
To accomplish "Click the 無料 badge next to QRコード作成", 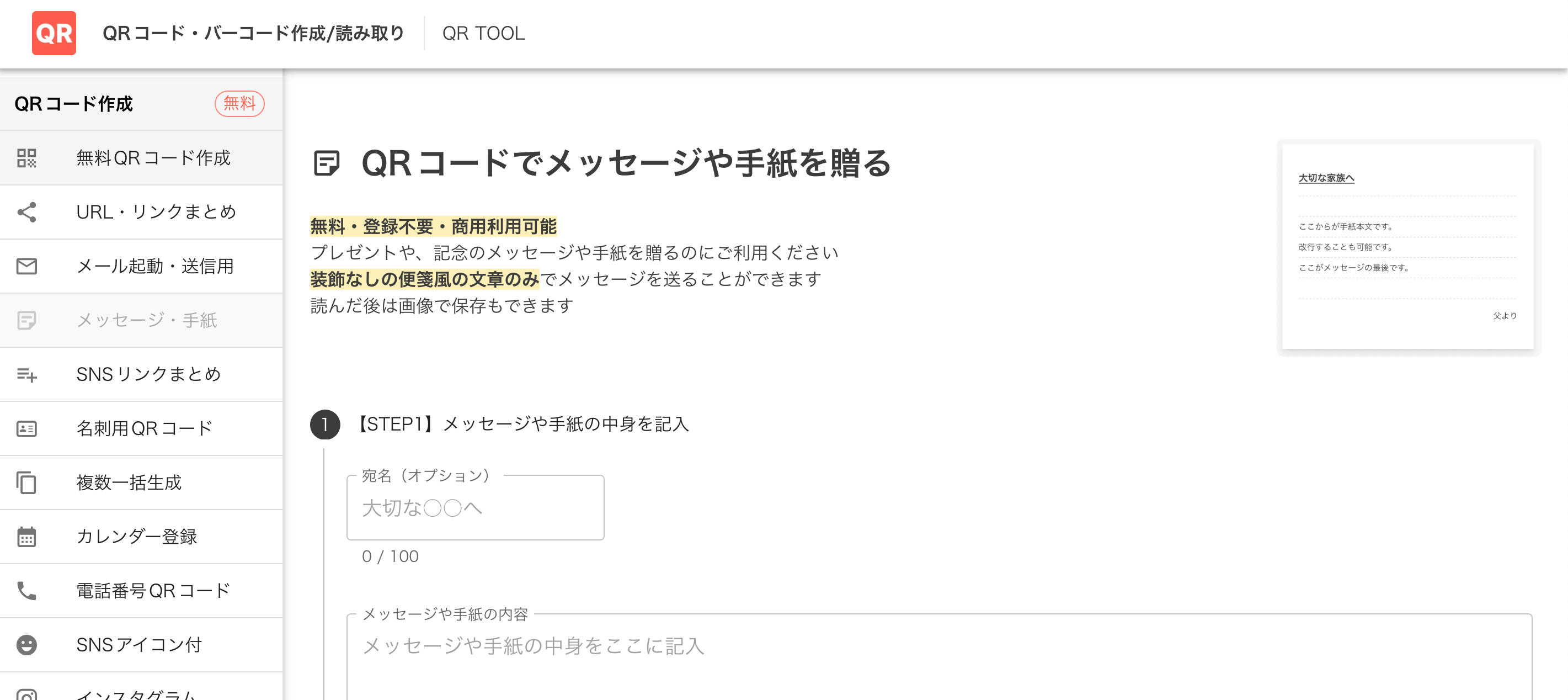I will point(240,104).
